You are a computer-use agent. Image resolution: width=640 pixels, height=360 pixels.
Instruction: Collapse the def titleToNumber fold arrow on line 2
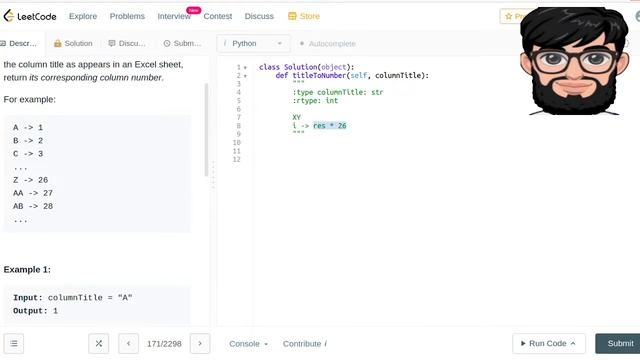click(245, 76)
